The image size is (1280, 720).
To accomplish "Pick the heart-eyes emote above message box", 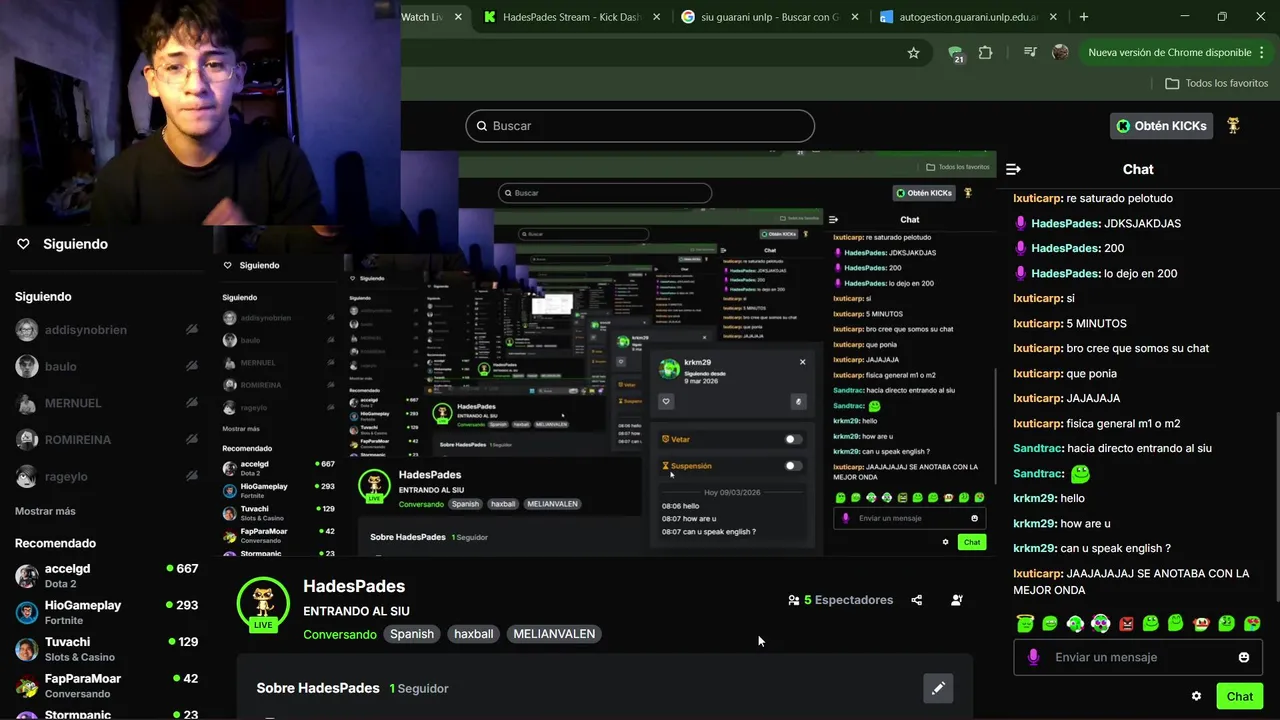I will tap(1252, 623).
